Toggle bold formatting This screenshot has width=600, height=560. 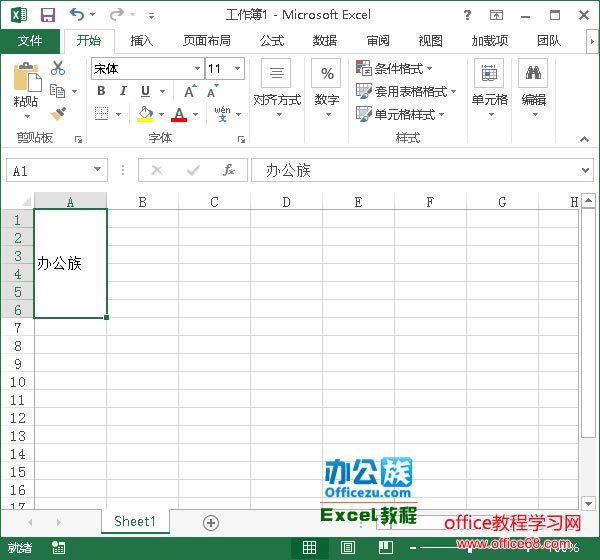pyautogui.click(x=101, y=91)
